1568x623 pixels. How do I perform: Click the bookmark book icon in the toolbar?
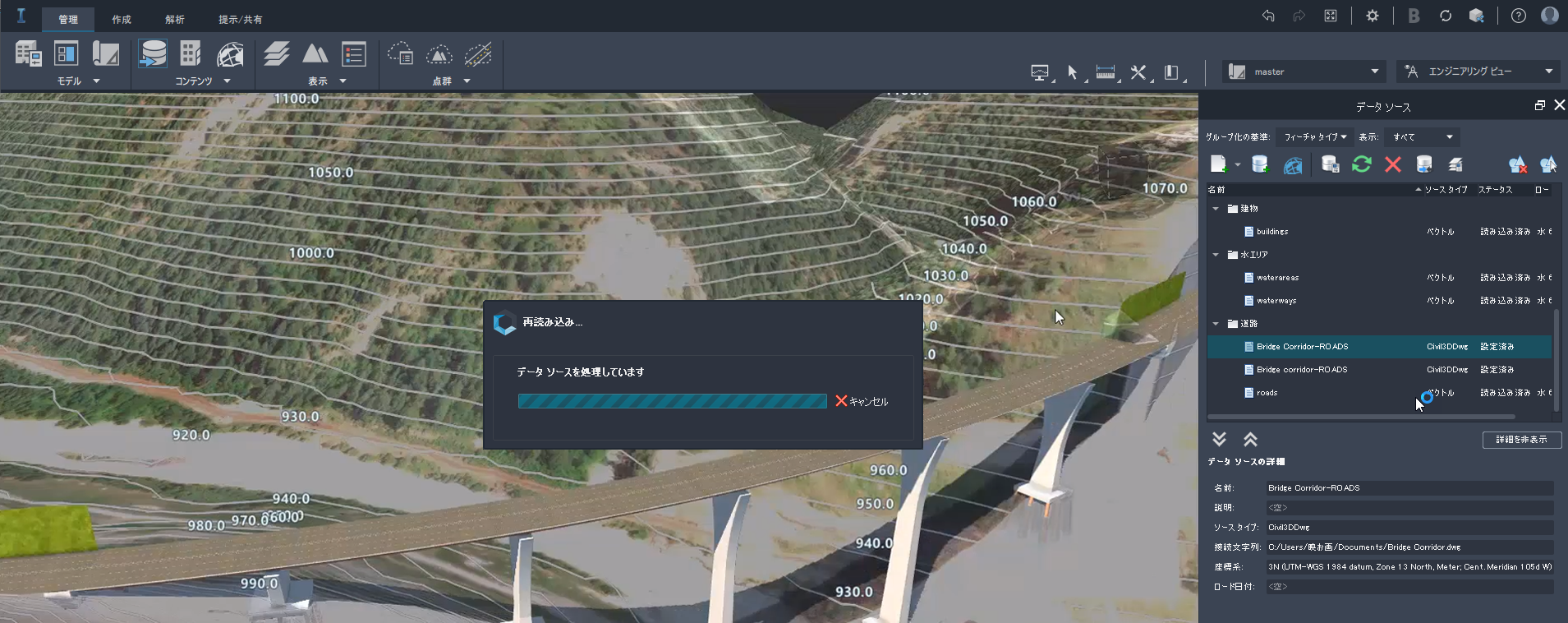[1172, 72]
